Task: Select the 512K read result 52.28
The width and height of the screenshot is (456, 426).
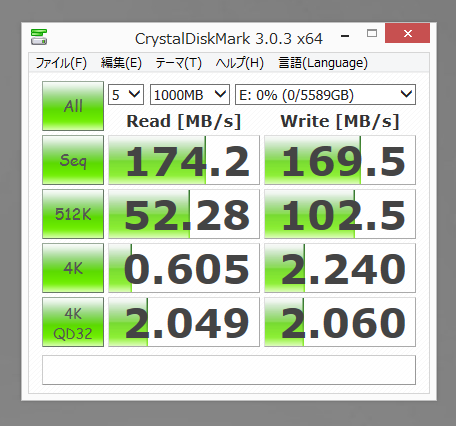Action: (x=184, y=214)
